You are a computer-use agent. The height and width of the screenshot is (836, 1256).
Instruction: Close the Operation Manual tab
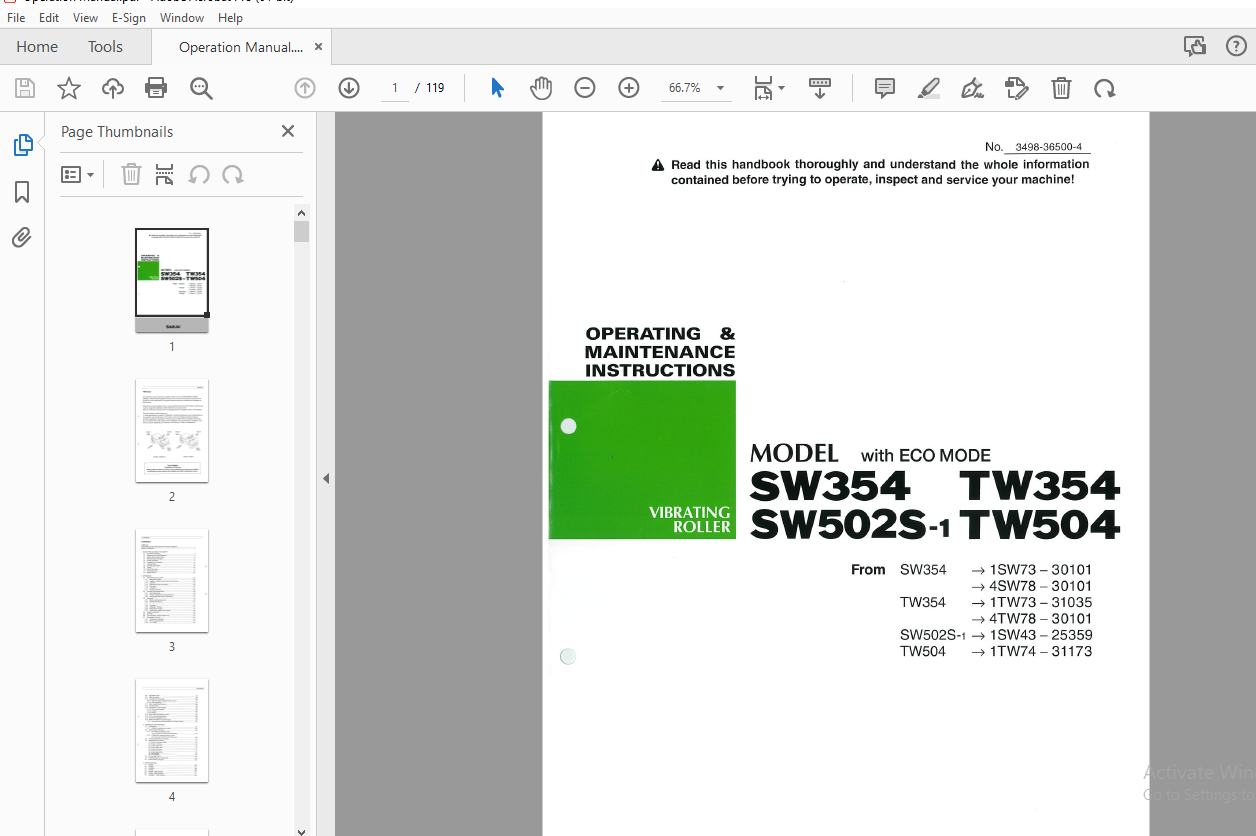click(318, 47)
